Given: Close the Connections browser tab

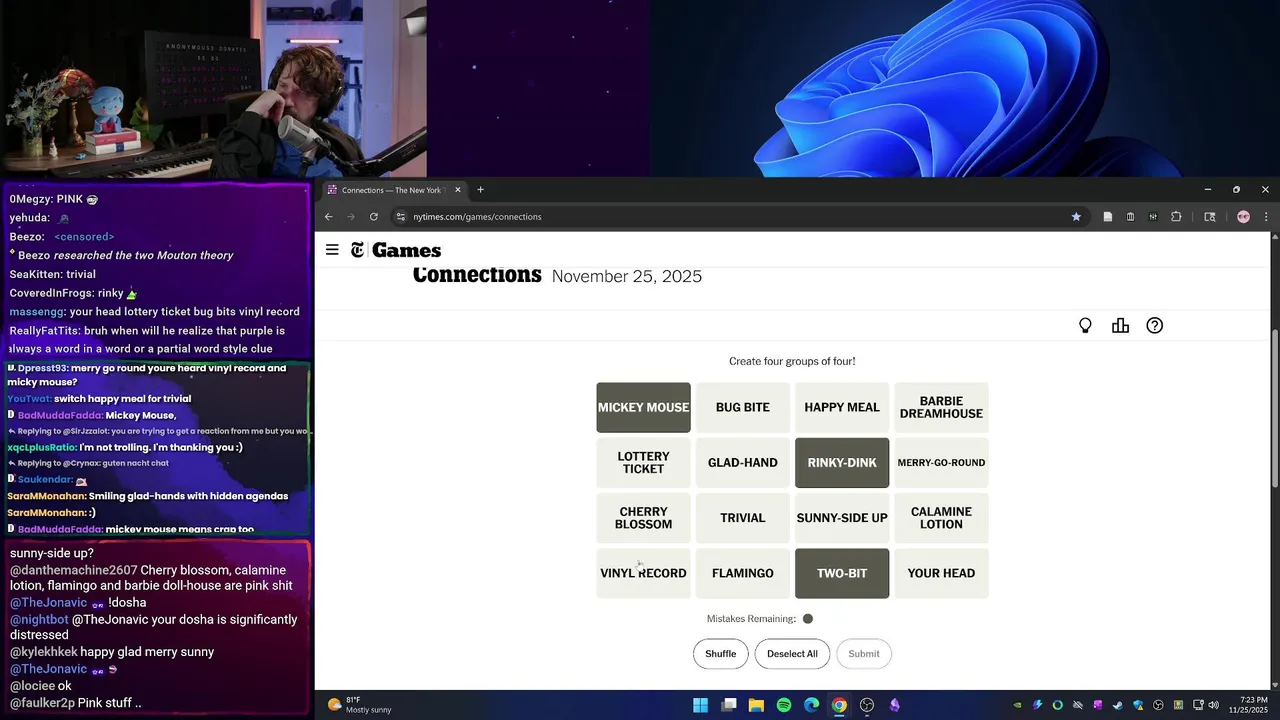Looking at the screenshot, I should (458, 190).
